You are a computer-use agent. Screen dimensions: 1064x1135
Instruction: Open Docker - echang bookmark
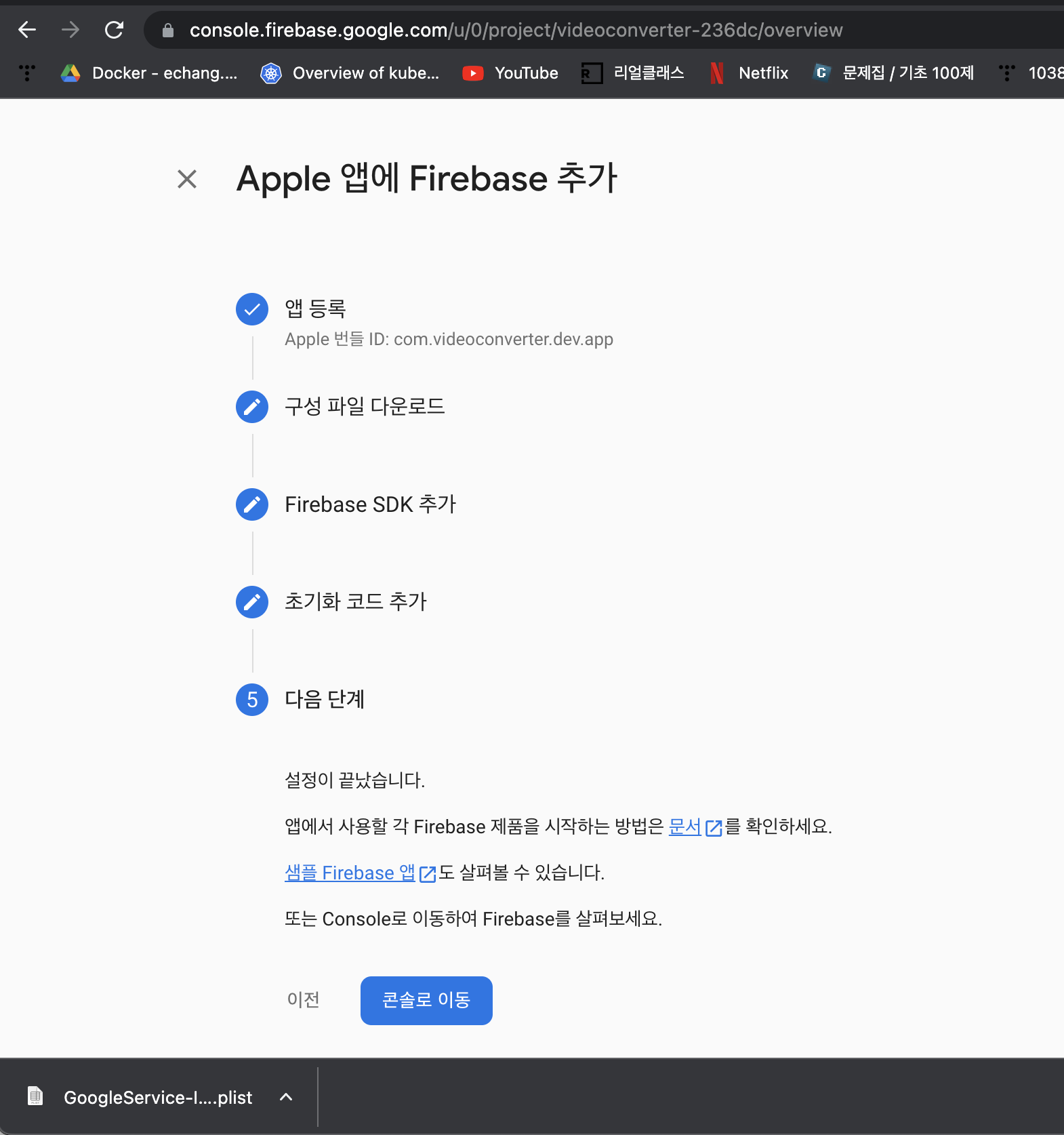coord(149,73)
